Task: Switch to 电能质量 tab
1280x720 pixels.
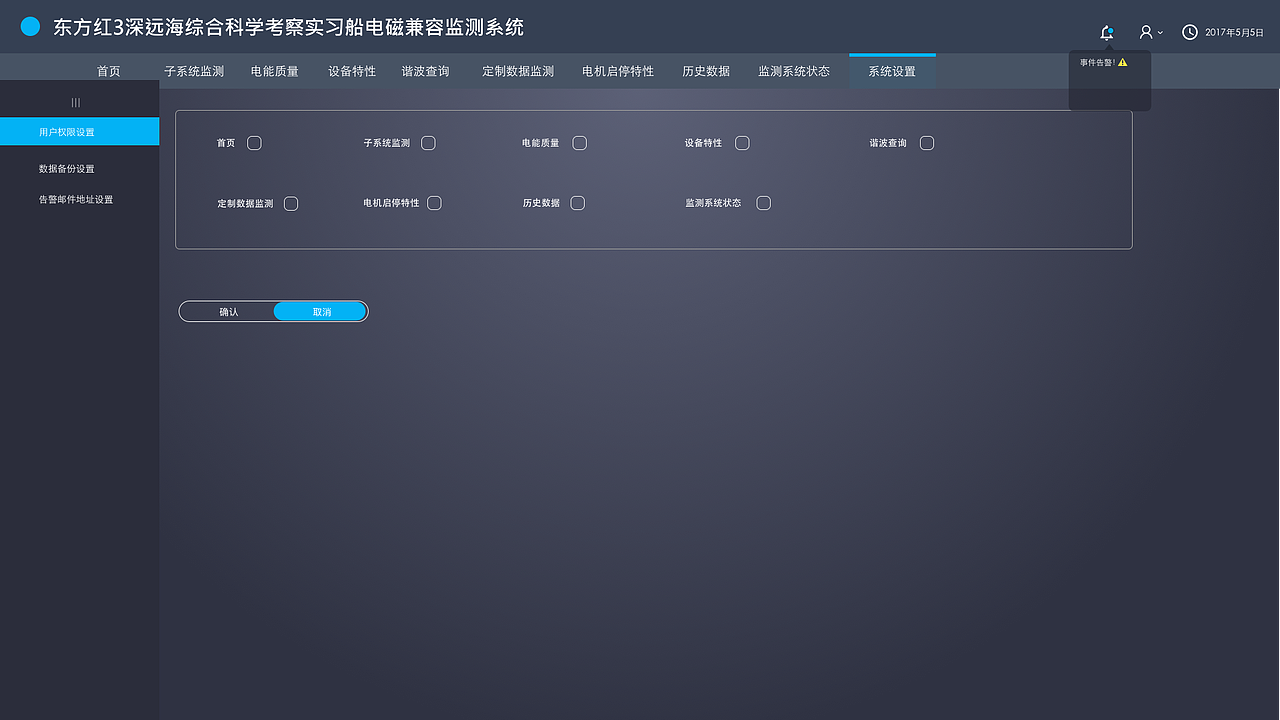Action: pos(275,72)
